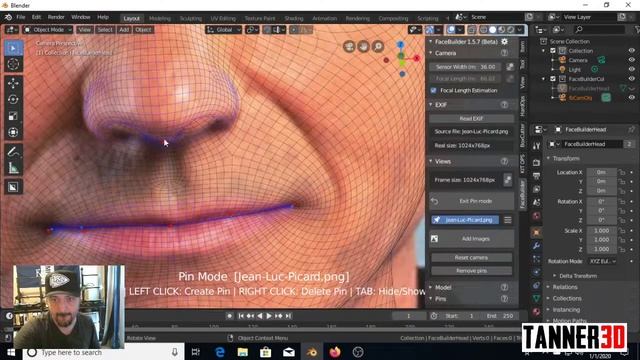Open the Global orientation dropdown
The image size is (640, 360).
223,30
